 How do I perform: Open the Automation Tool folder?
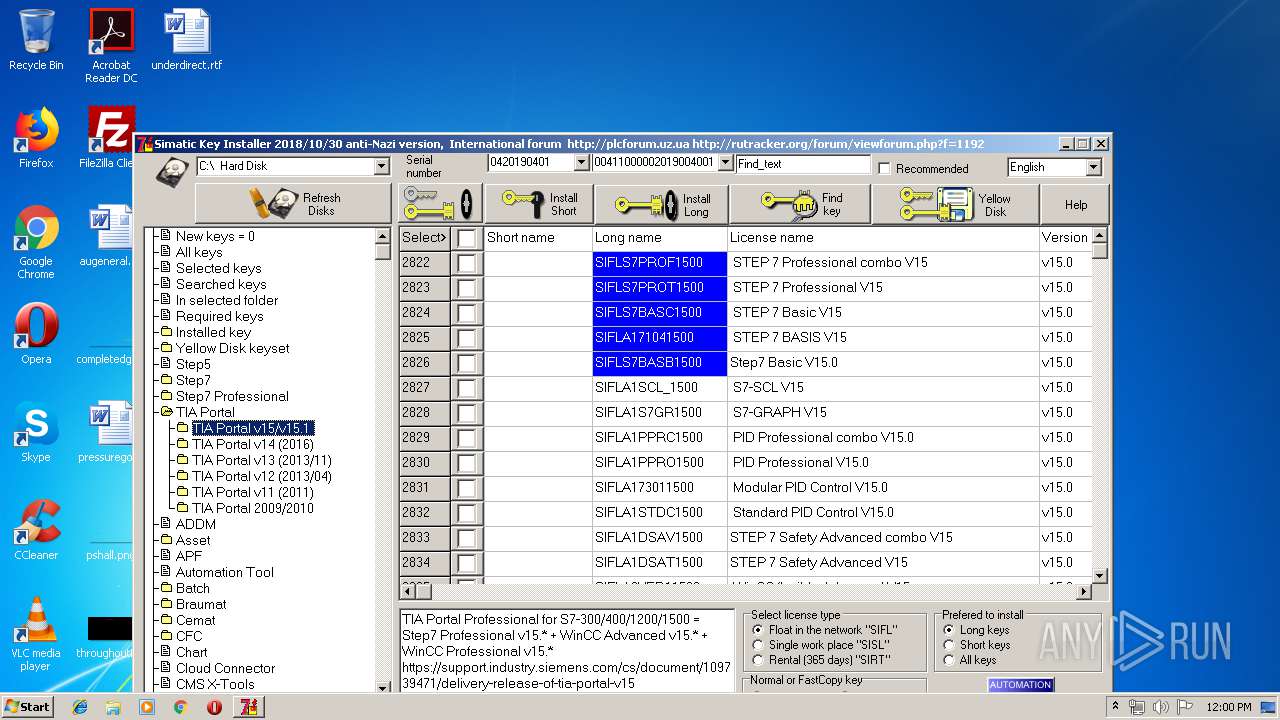point(224,572)
